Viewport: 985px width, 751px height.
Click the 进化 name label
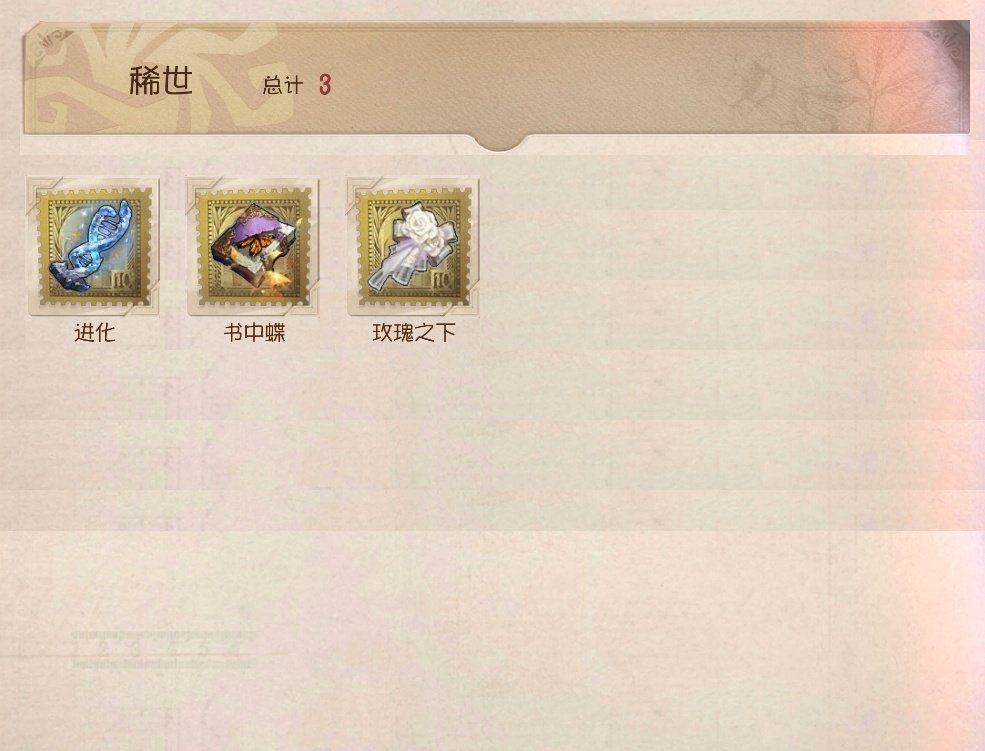click(x=94, y=332)
